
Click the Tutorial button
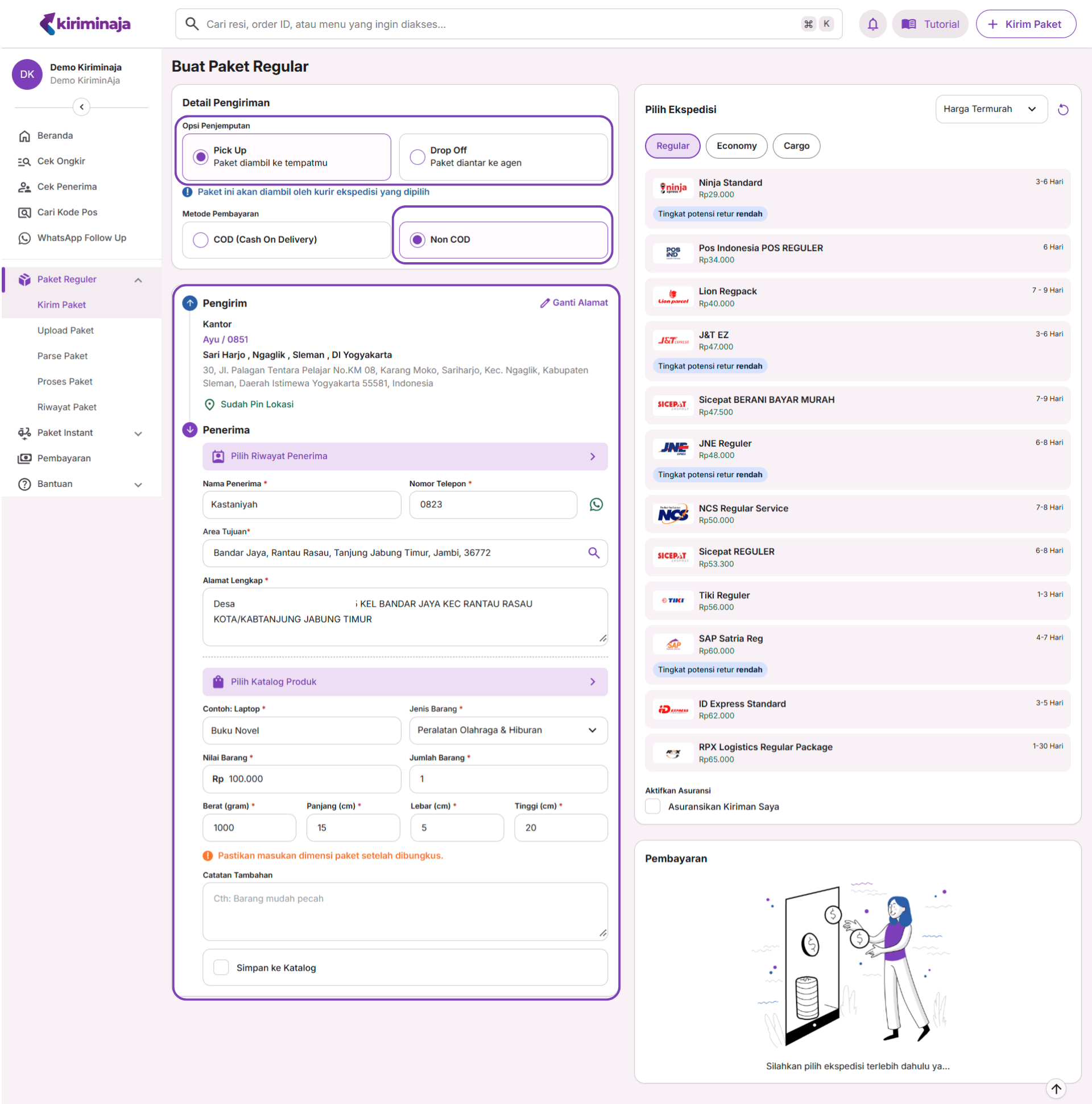point(930,24)
